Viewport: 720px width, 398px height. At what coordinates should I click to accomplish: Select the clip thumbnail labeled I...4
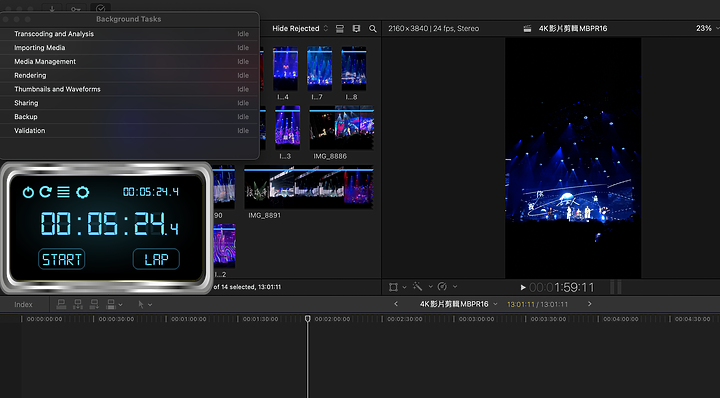285,68
